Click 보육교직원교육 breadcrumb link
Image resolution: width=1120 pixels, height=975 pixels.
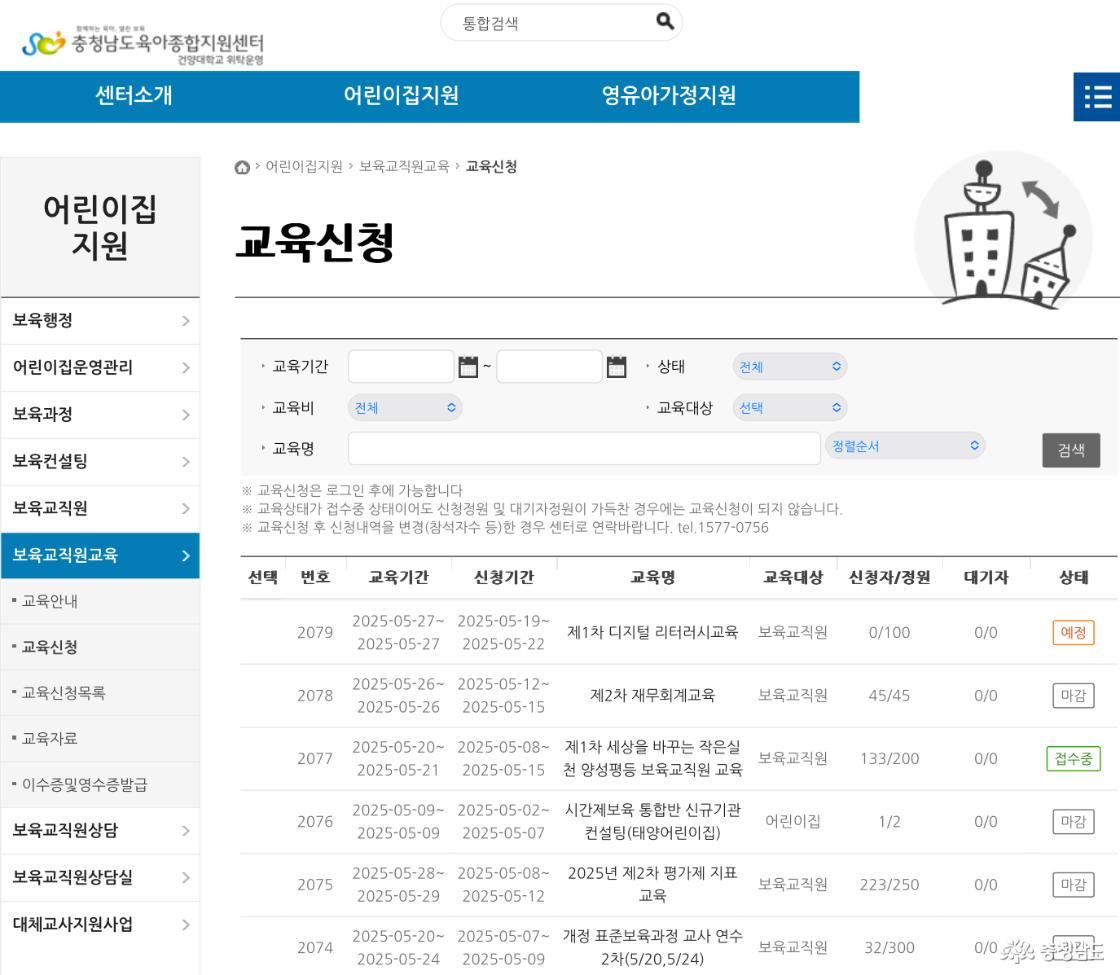[404, 166]
